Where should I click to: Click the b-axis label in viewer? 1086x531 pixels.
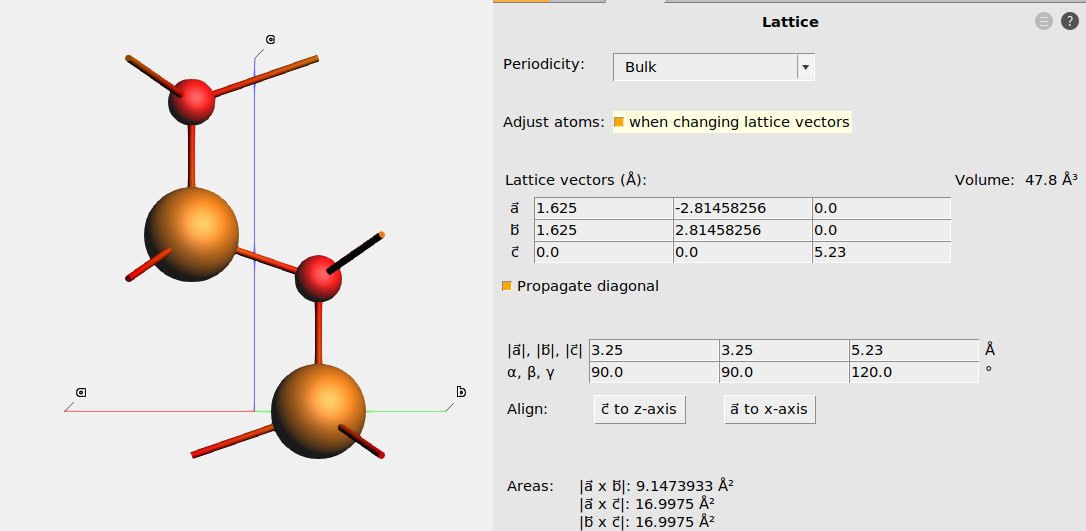pos(461,392)
